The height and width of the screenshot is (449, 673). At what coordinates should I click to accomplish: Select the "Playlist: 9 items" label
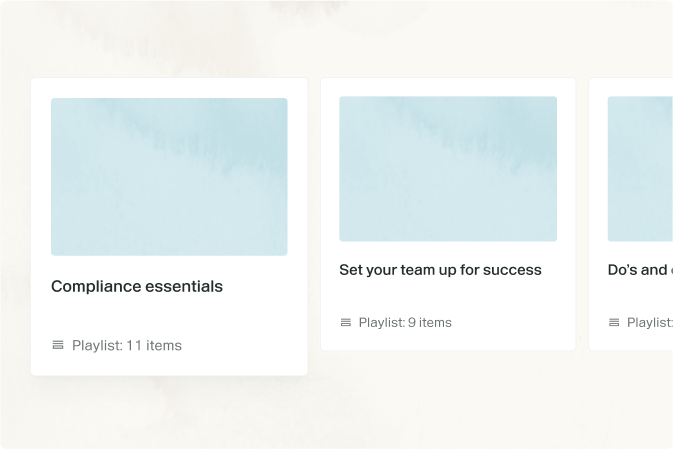(x=405, y=323)
